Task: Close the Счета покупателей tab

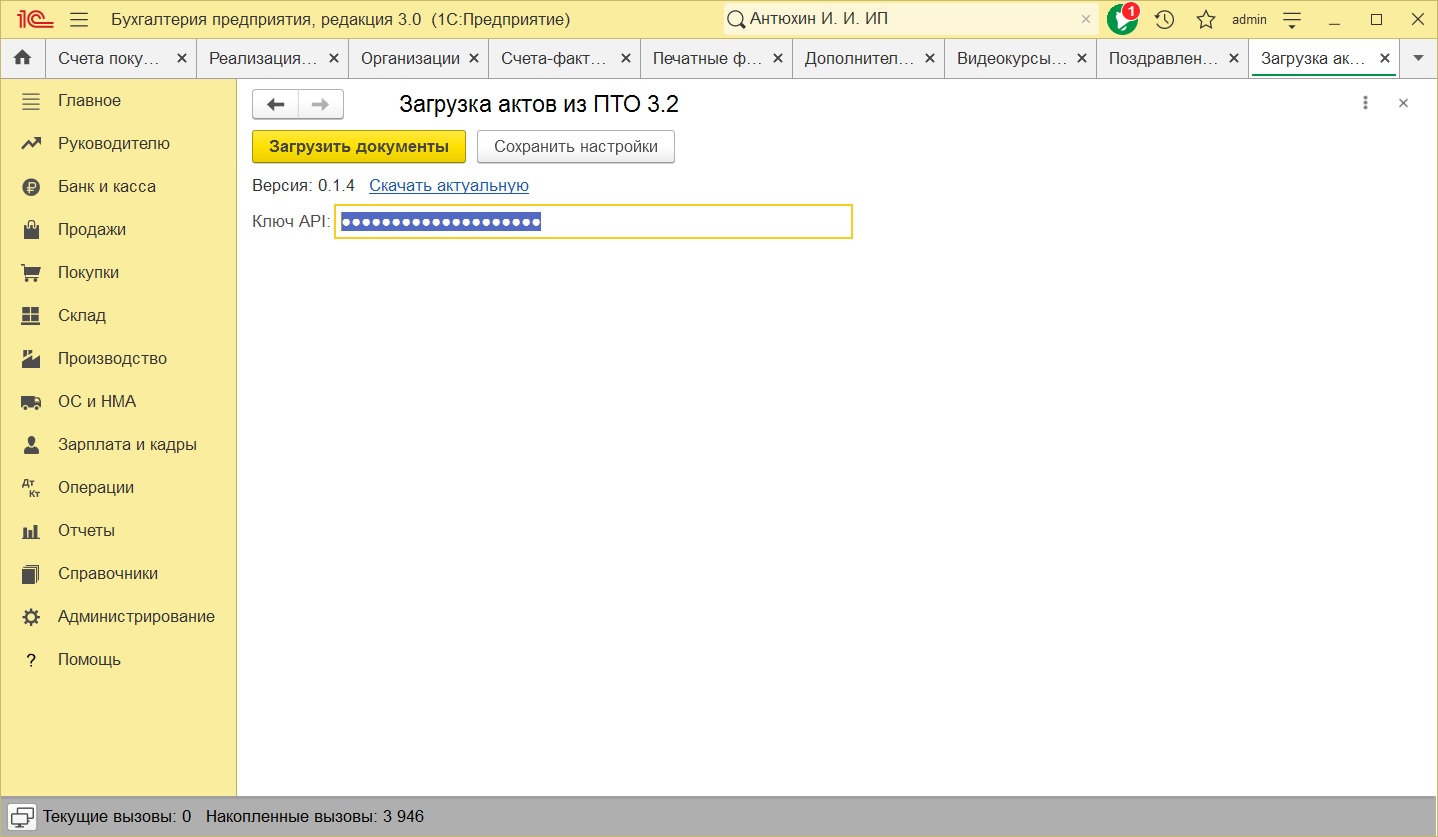Action: pos(181,58)
